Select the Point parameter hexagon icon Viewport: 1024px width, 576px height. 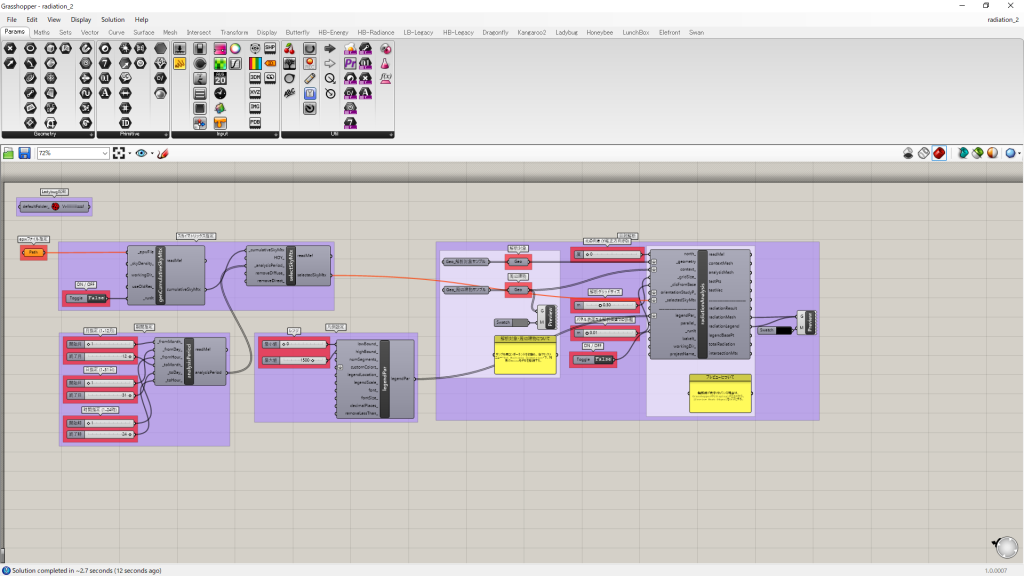[x=10, y=48]
